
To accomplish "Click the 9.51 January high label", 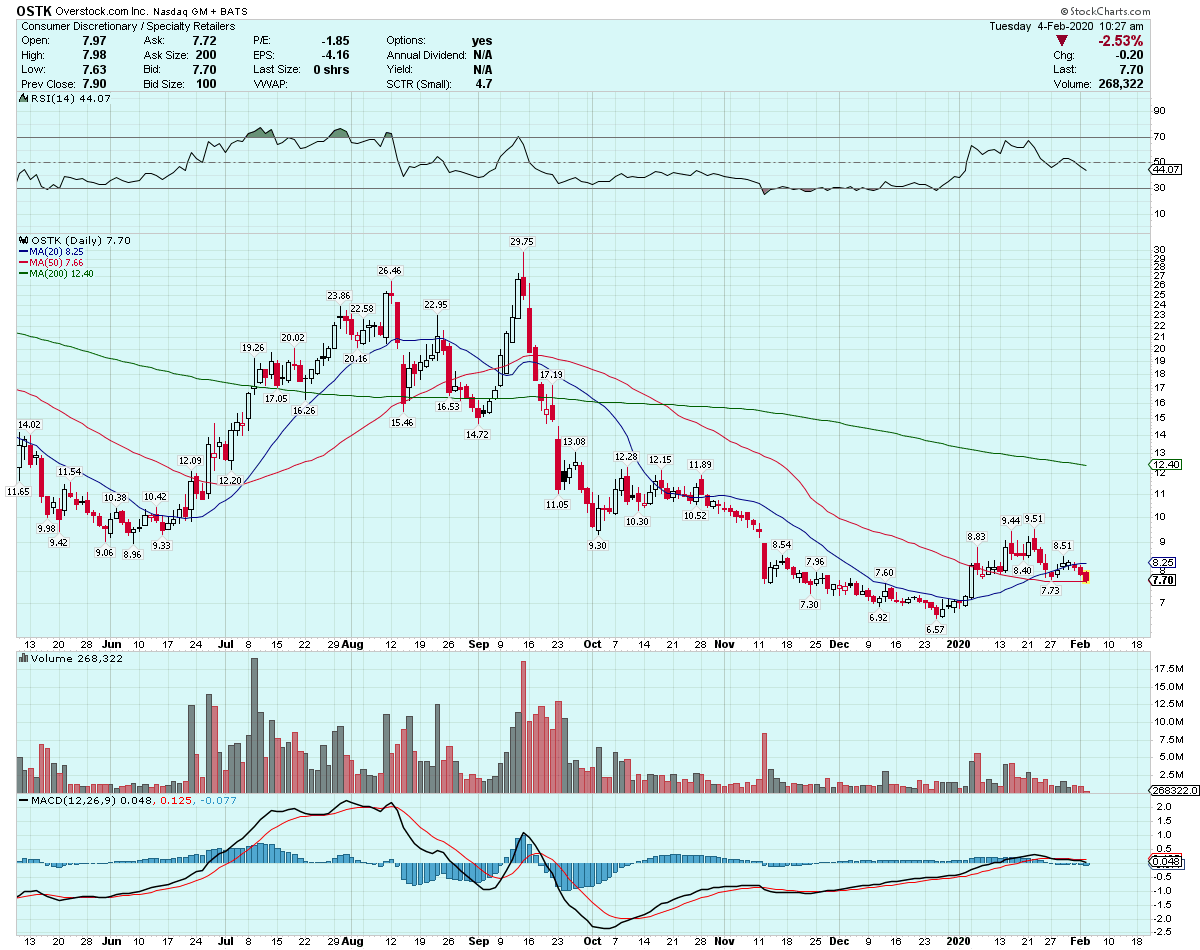I will [1034, 519].
